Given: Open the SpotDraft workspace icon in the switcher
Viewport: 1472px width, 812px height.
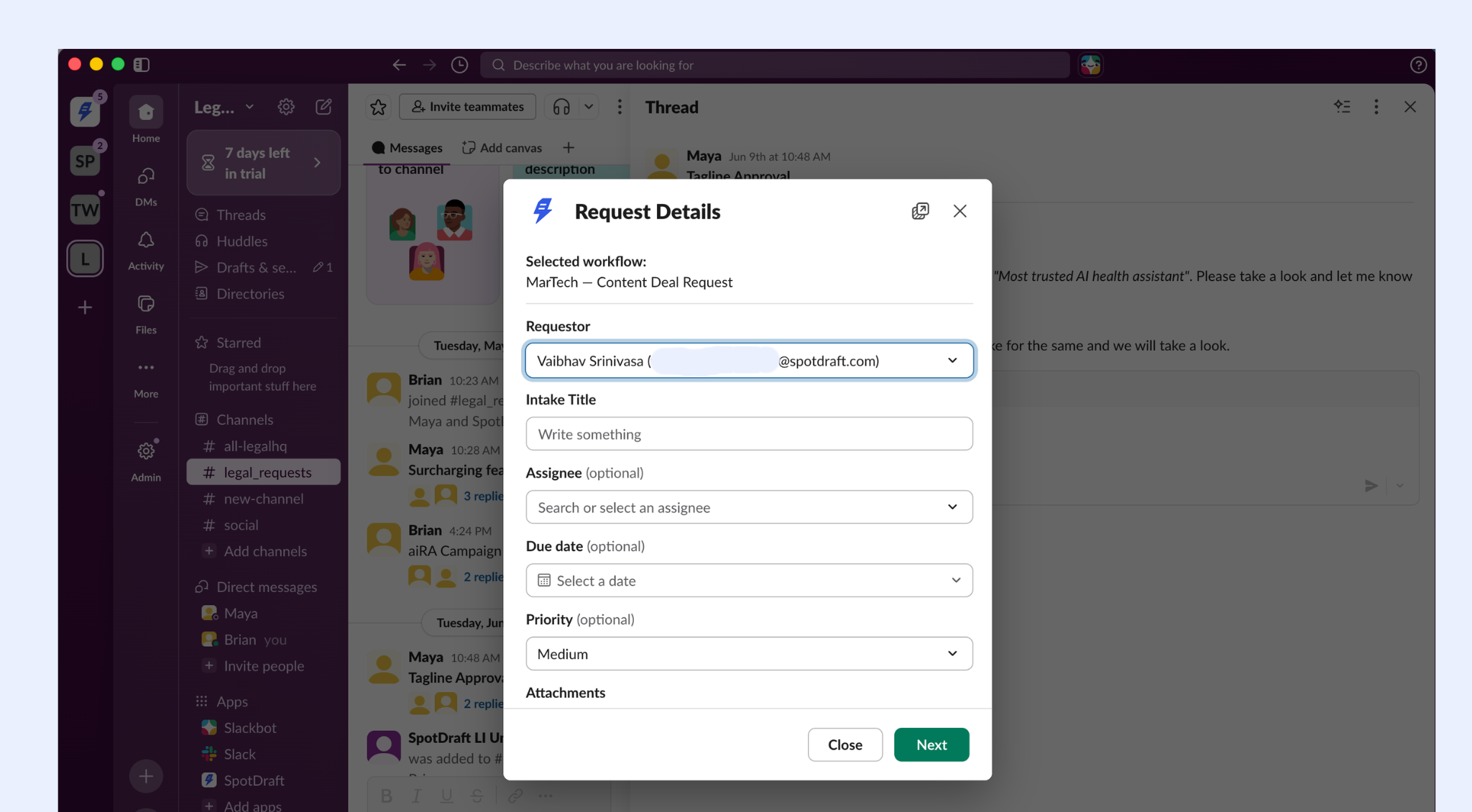Looking at the screenshot, I should click(x=85, y=111).
